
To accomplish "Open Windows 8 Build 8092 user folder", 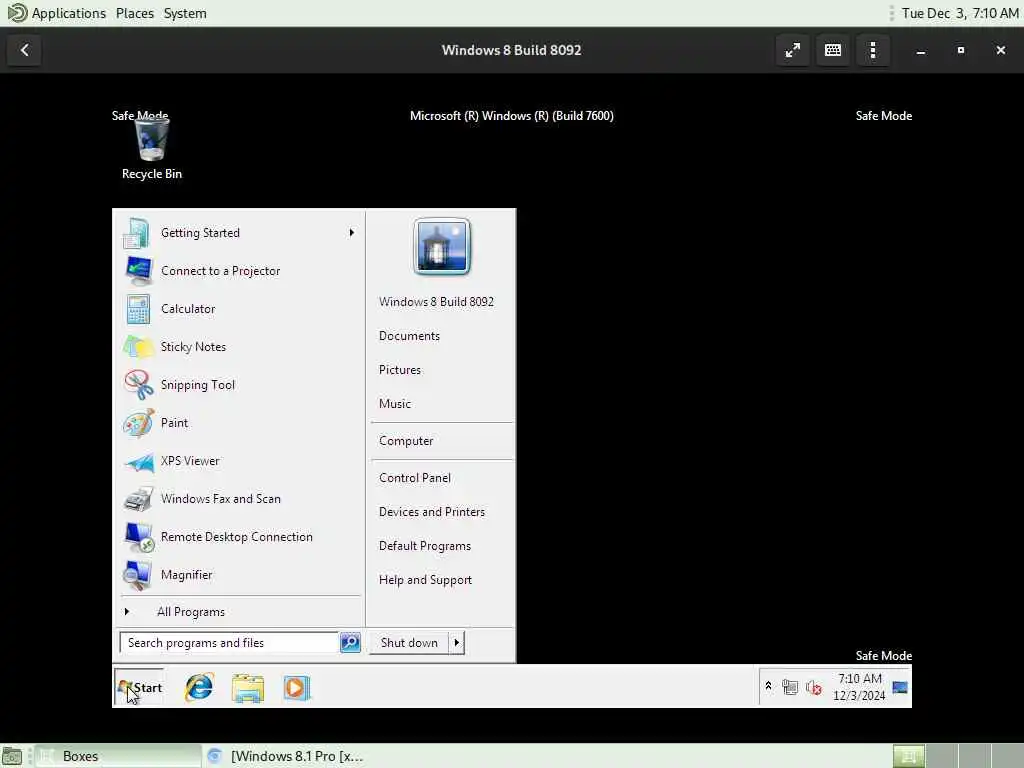I will (436, 302).
